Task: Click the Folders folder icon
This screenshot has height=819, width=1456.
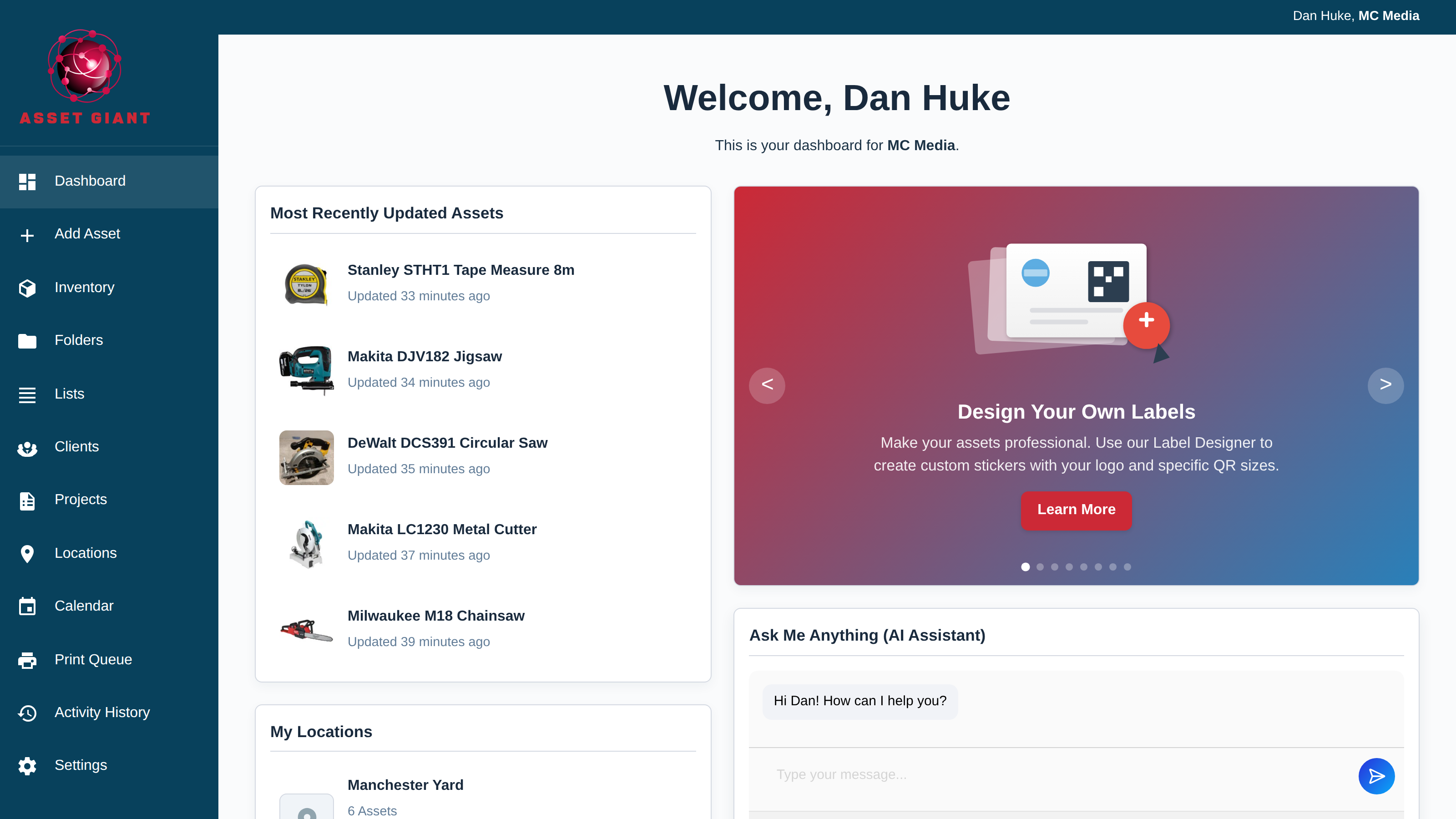Action: coord(27,341)
